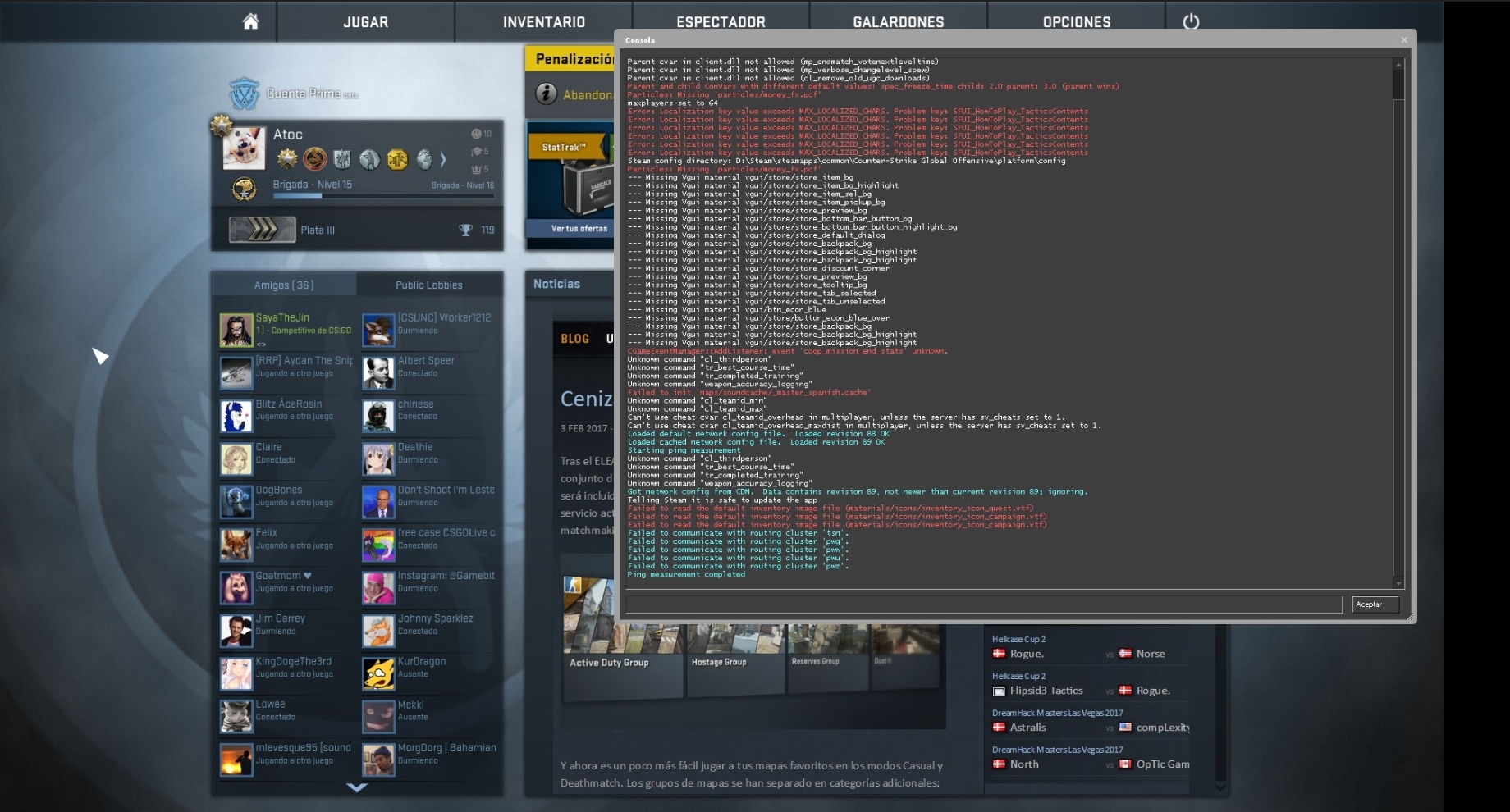This screenshot has width=1510, height=812.
Task: Switch to the Public Lobbies tab
Action: [x=430, y=285]
